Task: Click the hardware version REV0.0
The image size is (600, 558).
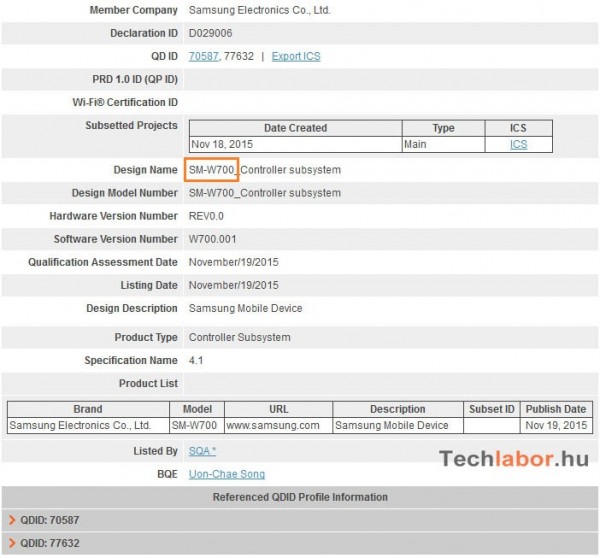Action: pyautogui.click(x=206, y=216)
